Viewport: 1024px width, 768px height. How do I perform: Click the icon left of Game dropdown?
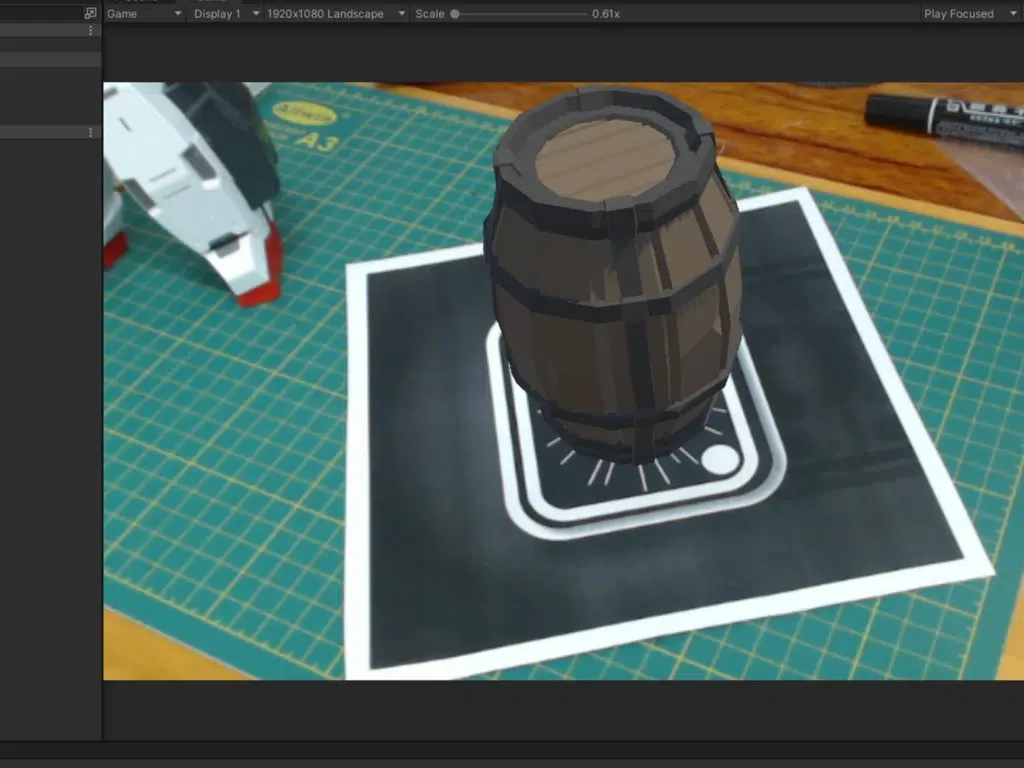90,14
